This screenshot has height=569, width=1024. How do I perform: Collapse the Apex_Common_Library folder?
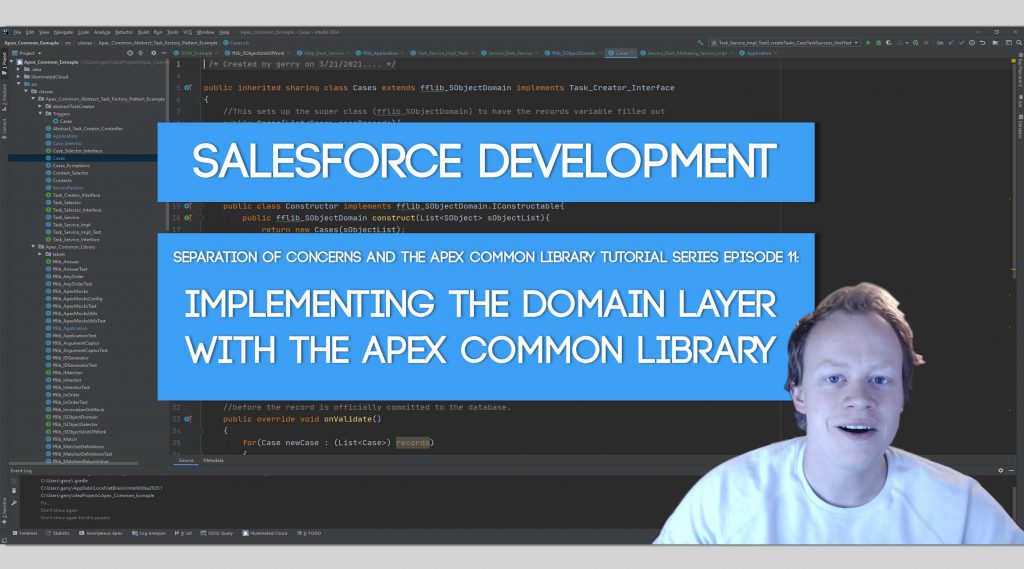click(34, 247)
